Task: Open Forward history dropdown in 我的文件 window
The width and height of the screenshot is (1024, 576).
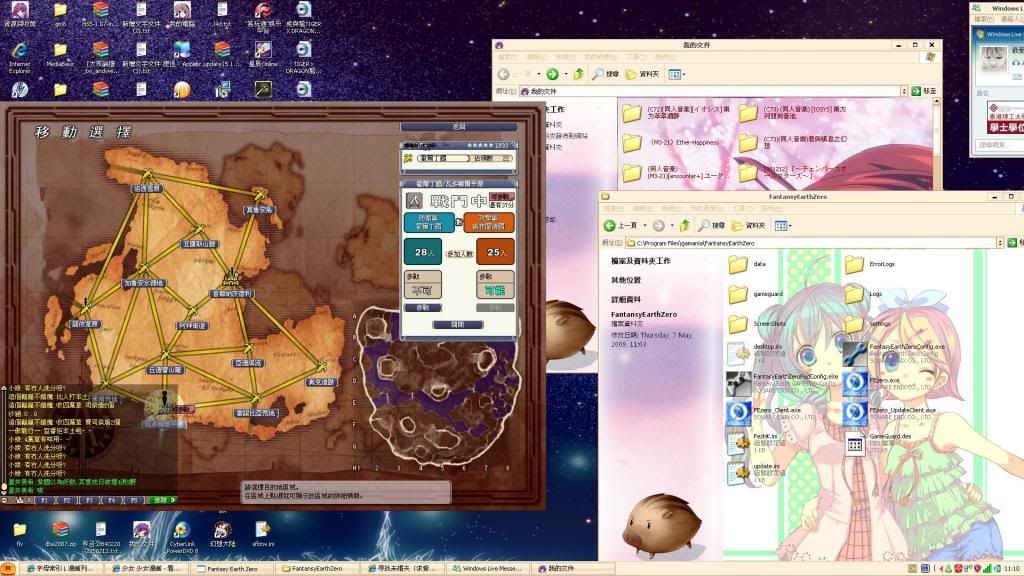Action: coord(566,74)
